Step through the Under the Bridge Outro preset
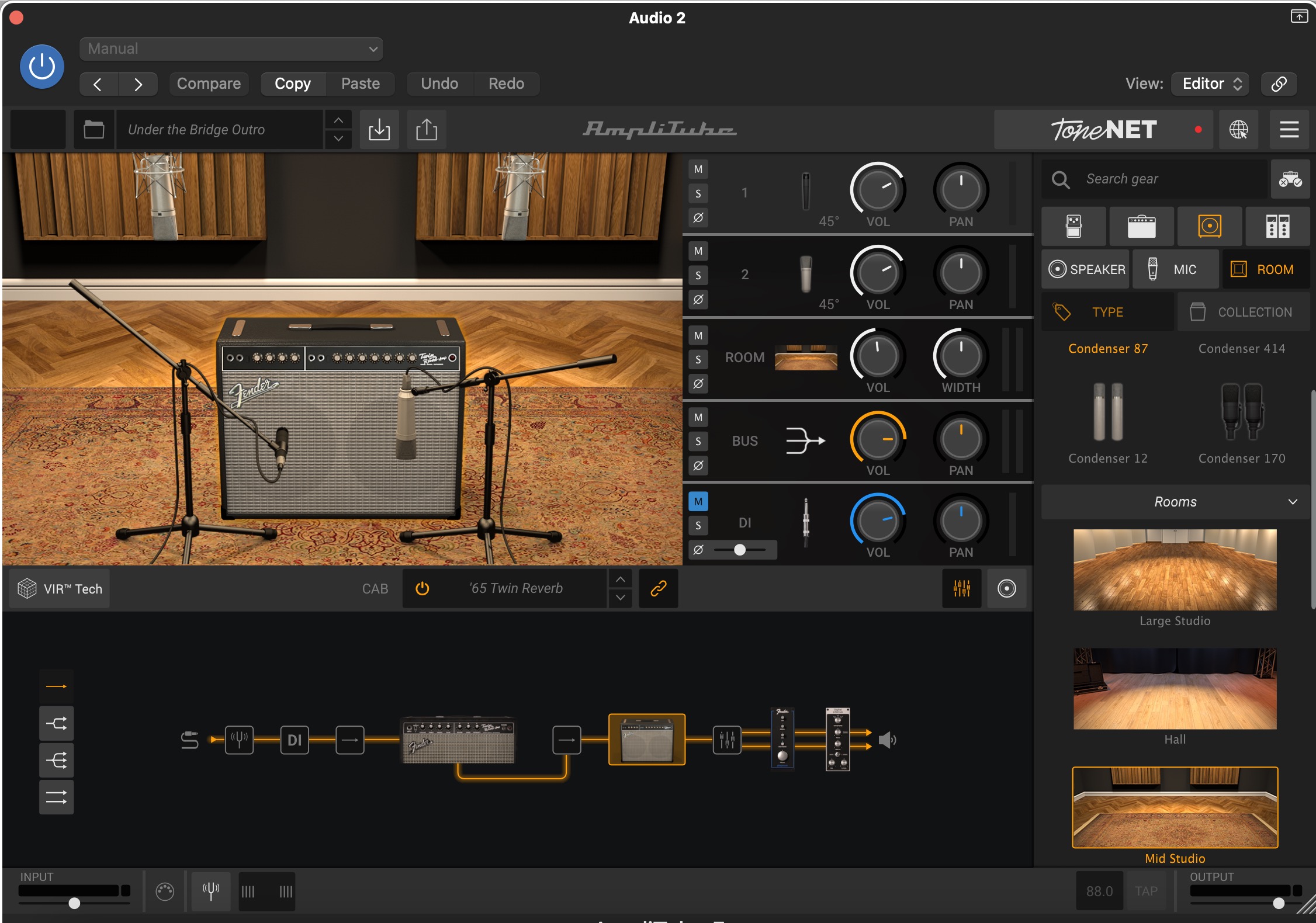1316x923 pixels. (338, 129)
